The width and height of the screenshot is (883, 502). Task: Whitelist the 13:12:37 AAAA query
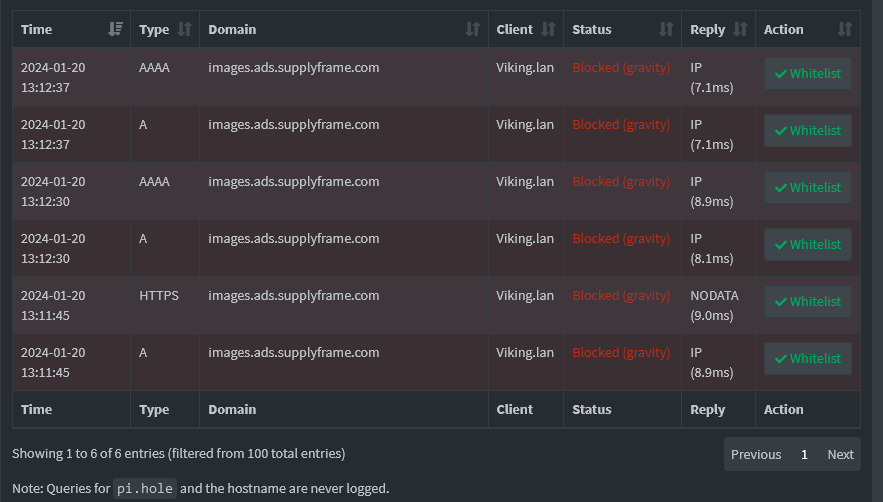(808, 73)
